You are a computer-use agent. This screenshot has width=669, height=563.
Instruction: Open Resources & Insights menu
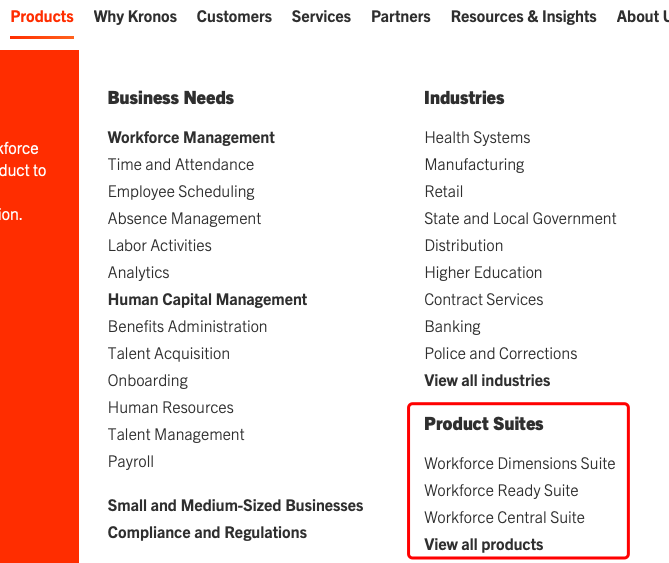click(x=523, y=17)
